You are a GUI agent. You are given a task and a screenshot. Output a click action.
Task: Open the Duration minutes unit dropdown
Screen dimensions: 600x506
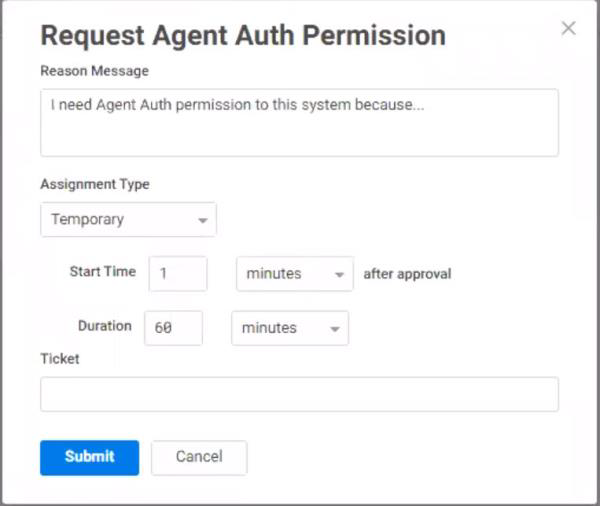pos(289,328)
